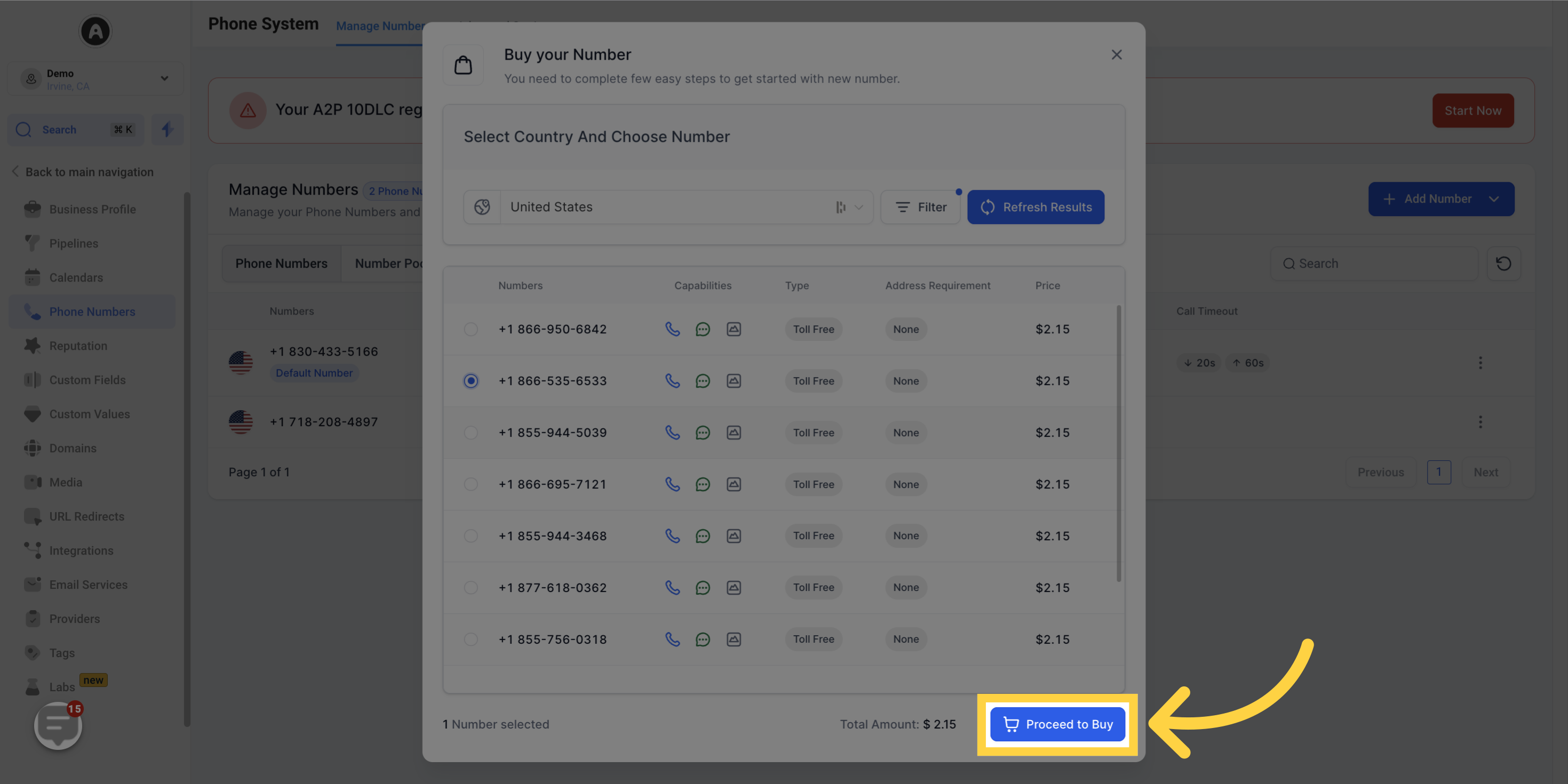1568x784 pixels.
Task: Switch to Phone Numbers tab
Action: [x=281, y=263]
